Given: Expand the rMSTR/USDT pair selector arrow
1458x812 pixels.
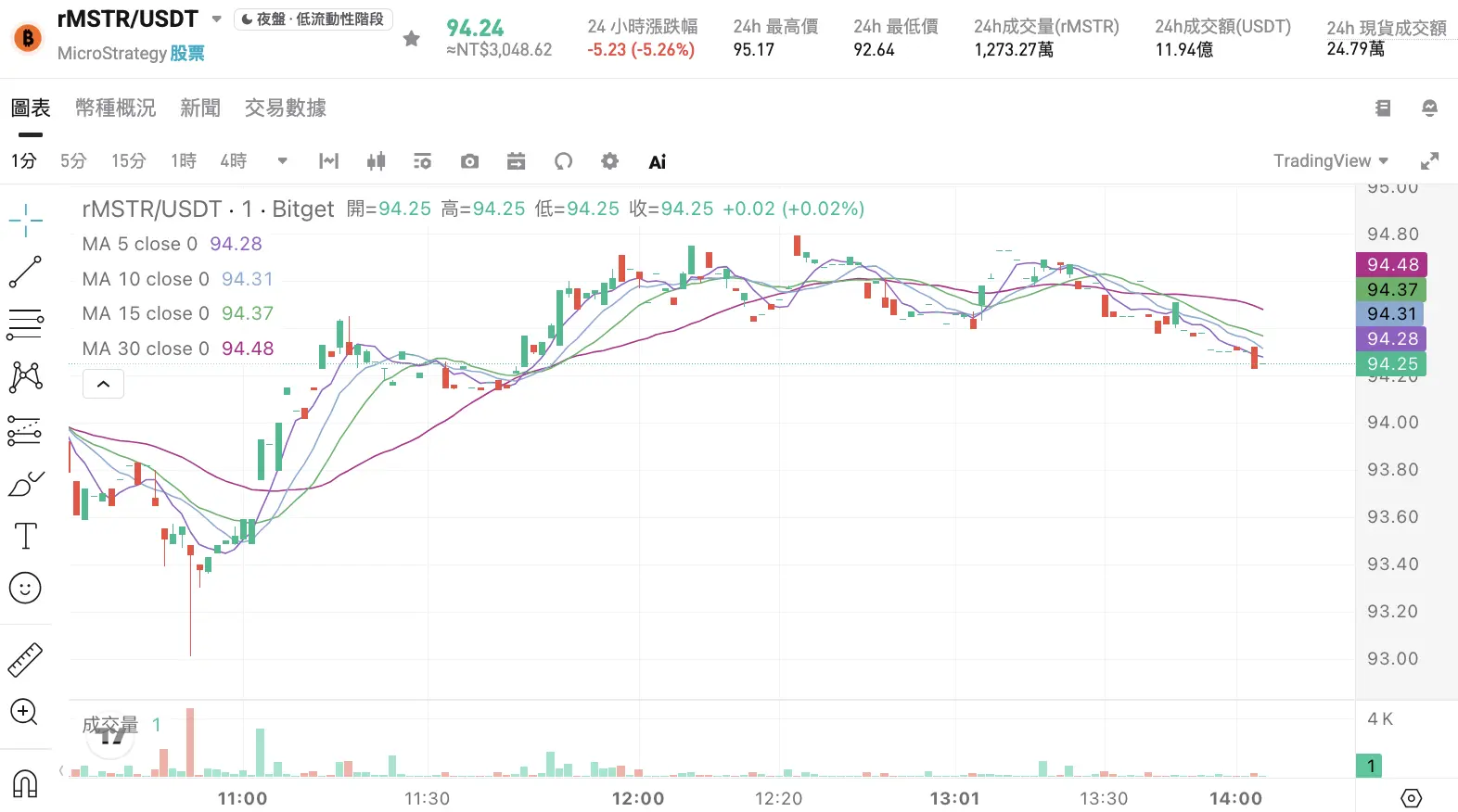Looking at the screenshot, I should [x=216, y=19].
